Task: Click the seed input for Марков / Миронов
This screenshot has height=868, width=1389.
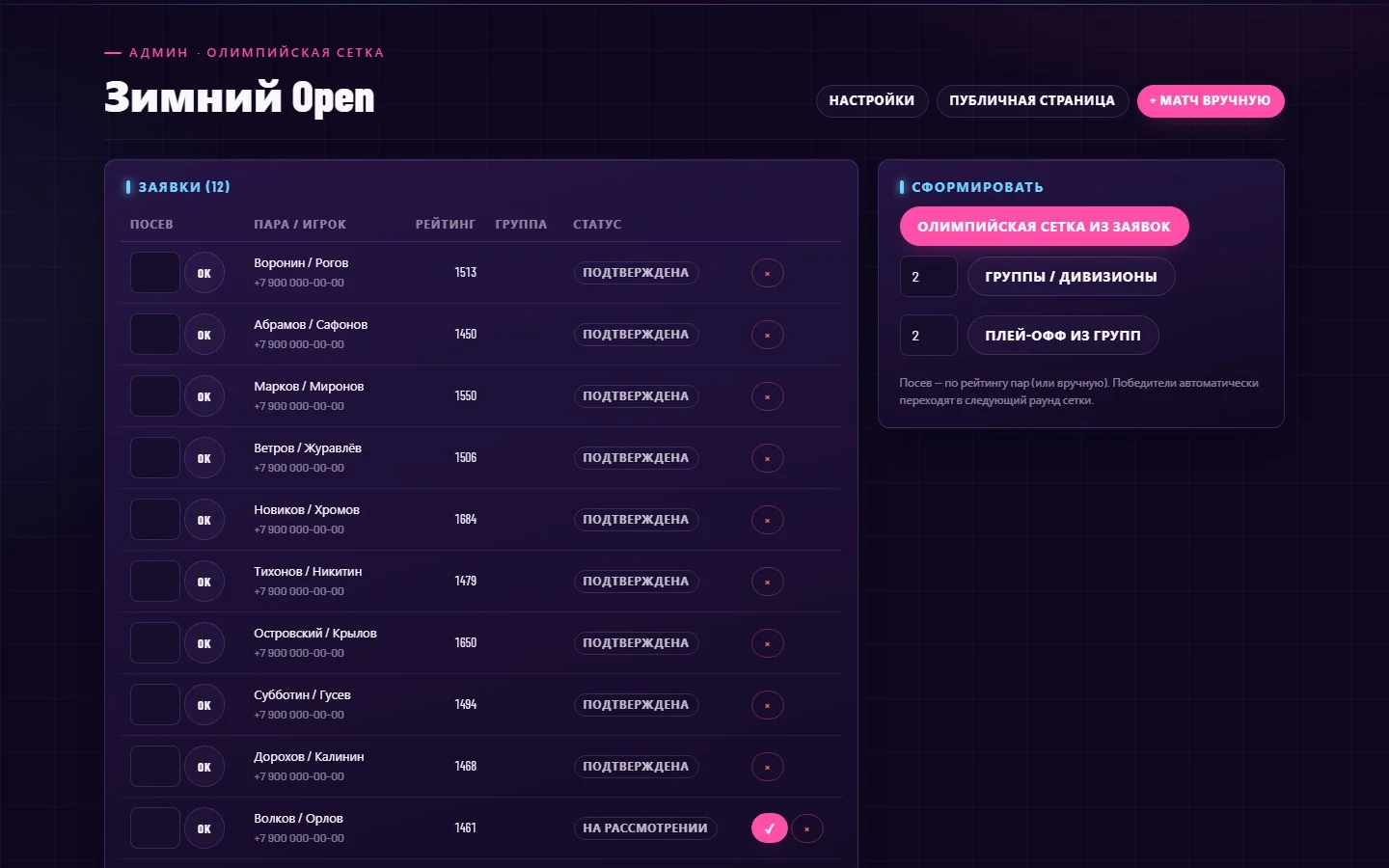Action: point(155,396)
